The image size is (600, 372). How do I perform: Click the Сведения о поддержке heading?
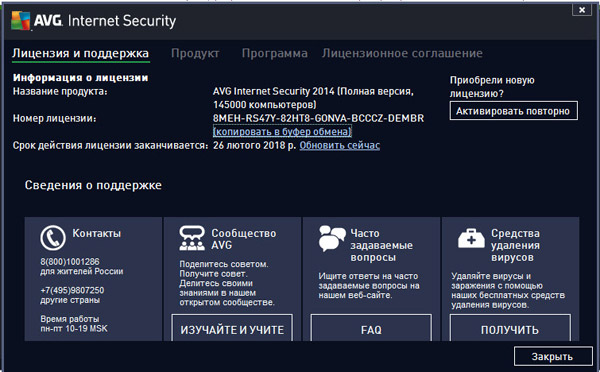pyautogui.click(x=93, y=185)
